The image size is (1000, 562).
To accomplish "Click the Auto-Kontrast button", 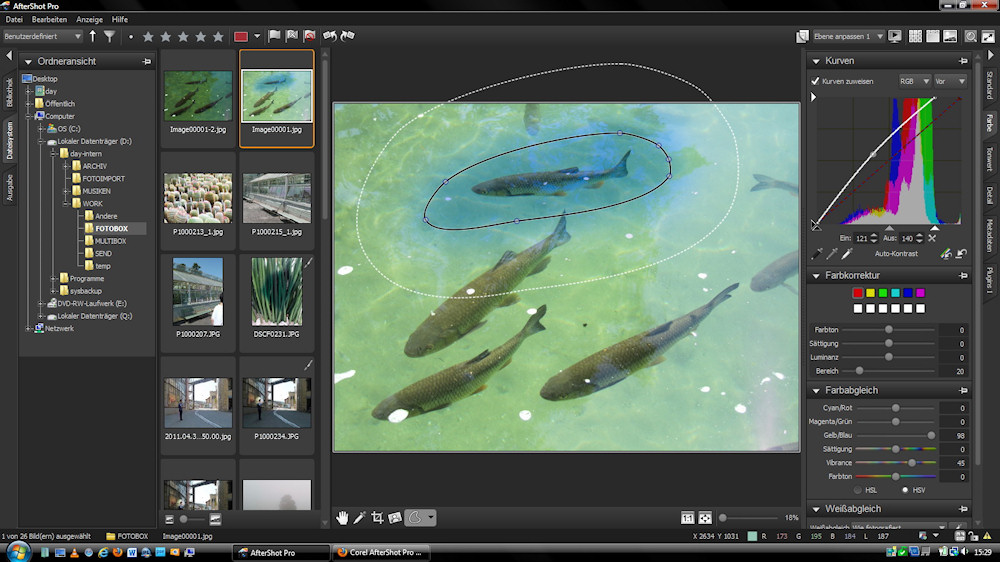I will coord(896,254).
